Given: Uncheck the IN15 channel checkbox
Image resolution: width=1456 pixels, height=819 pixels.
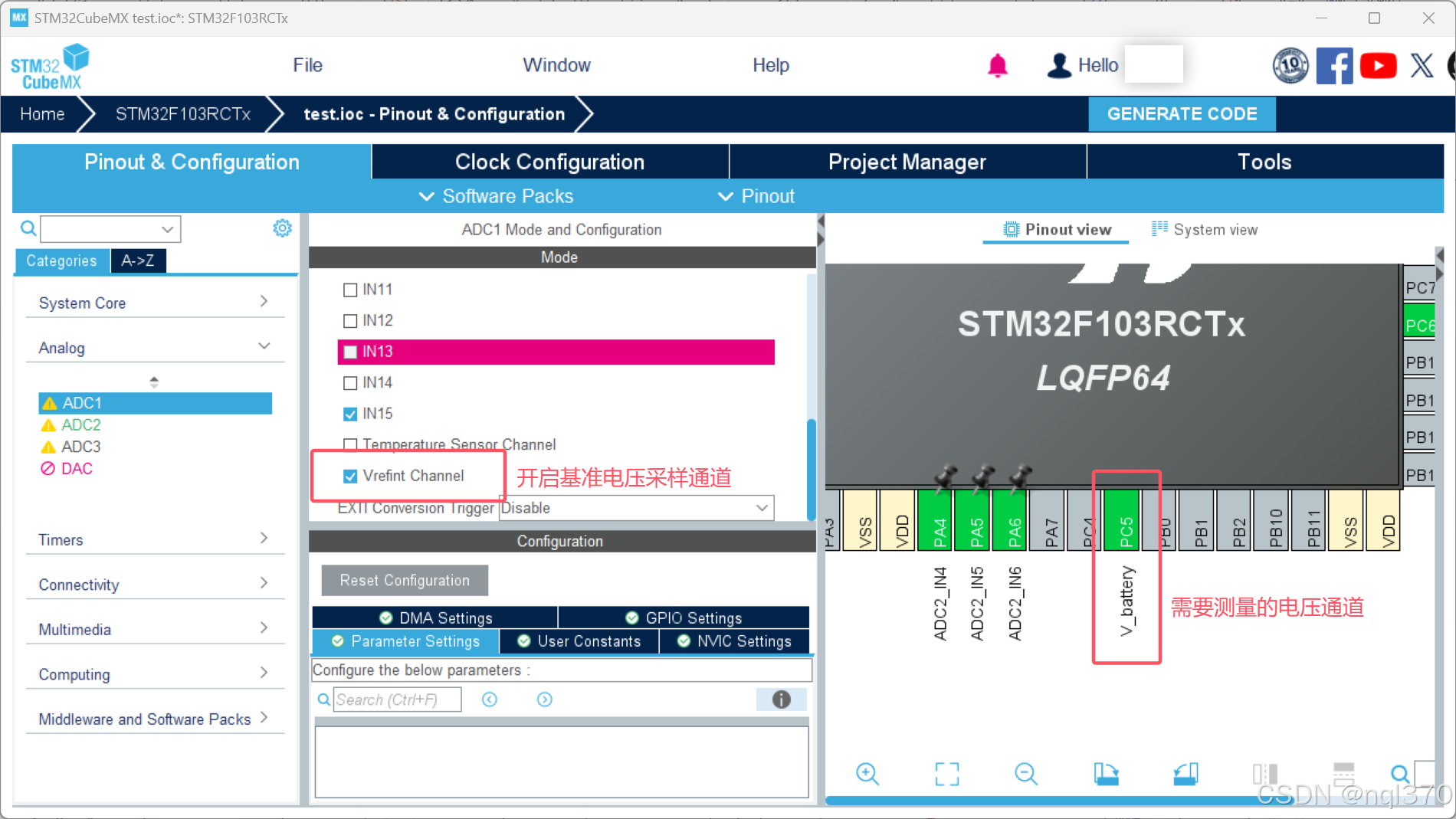Looking at the screenshot, I should point(350,414).
